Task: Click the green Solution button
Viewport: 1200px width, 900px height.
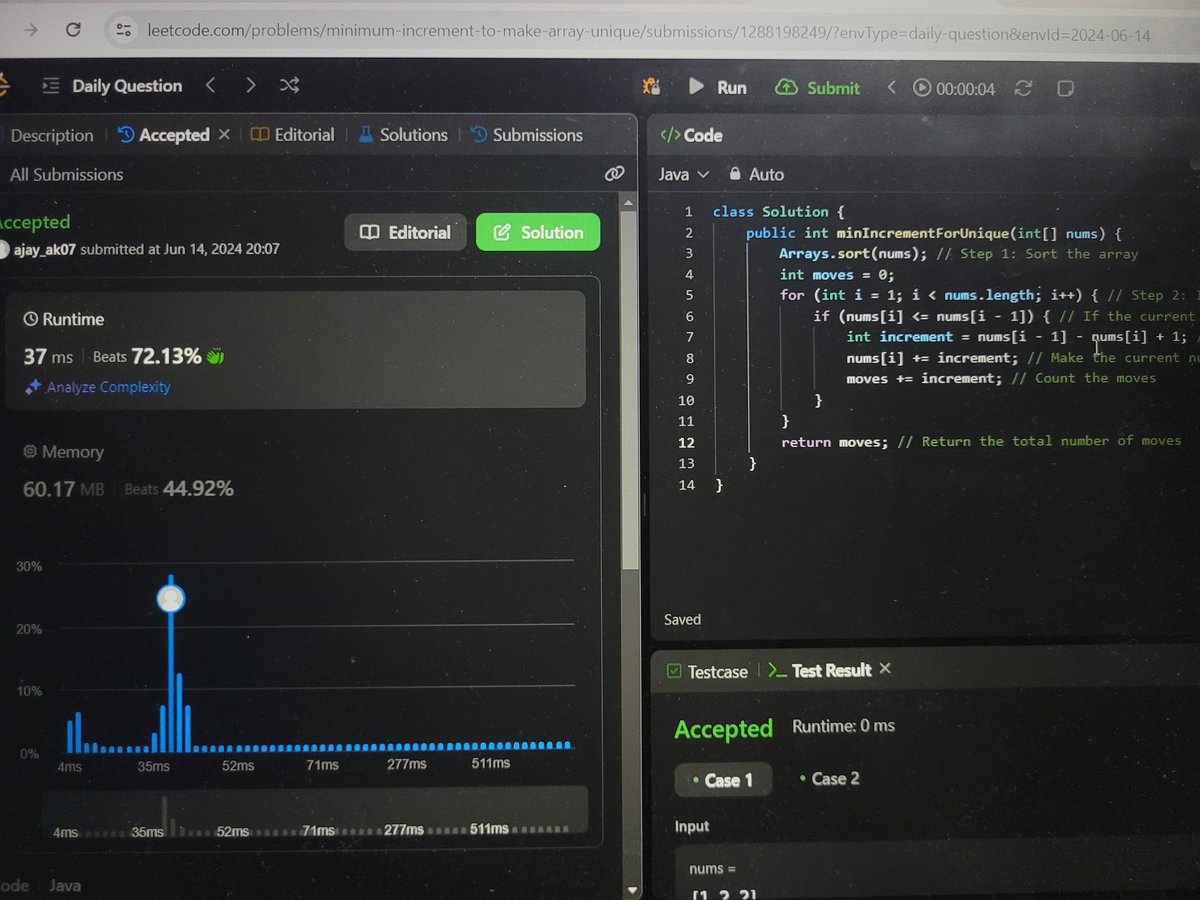Action: [538, 232]
